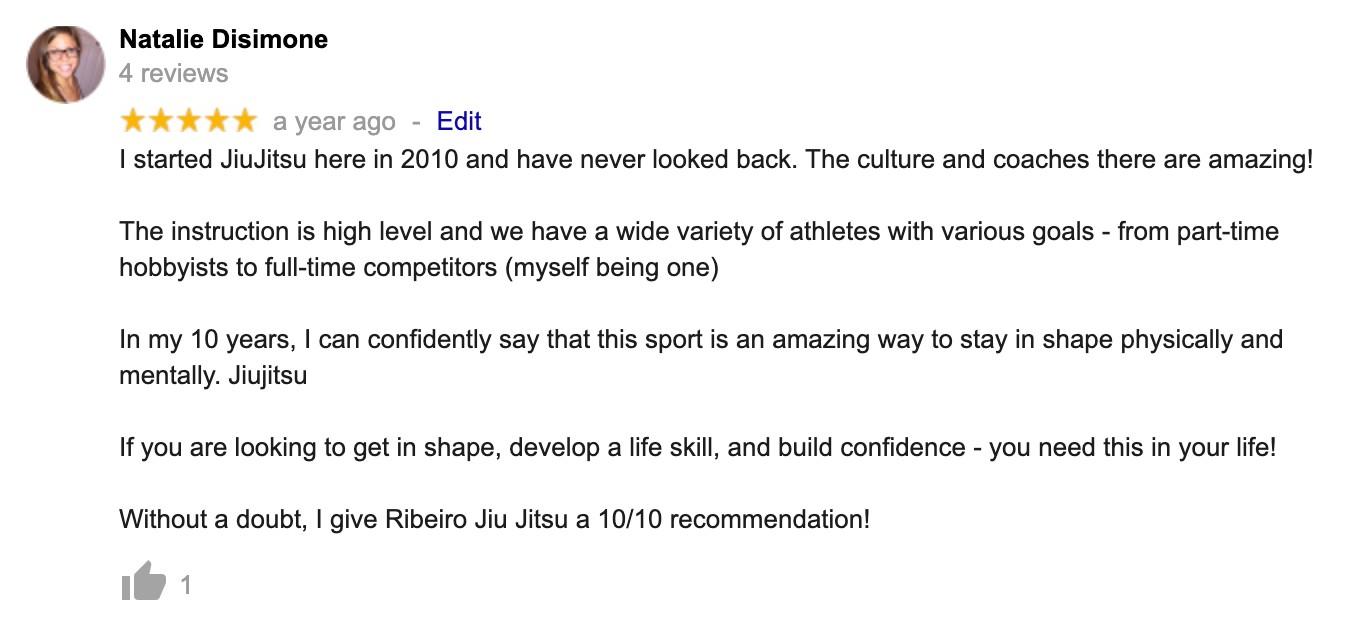Click the 'a year ago' timestamp
This screenshot has width=1346, height=626.
click(334, 122)
